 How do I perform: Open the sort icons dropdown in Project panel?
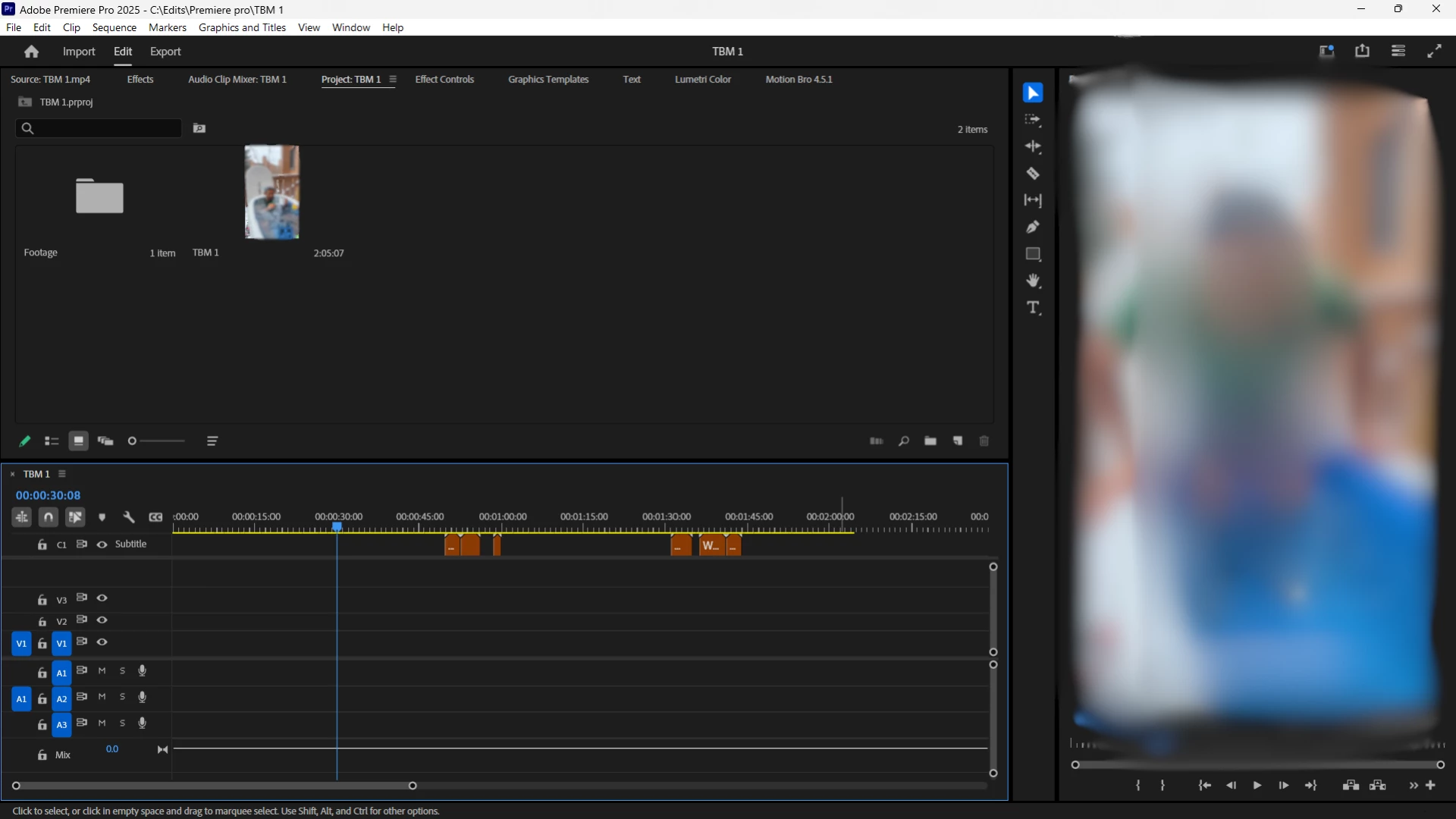click(212, 441)
